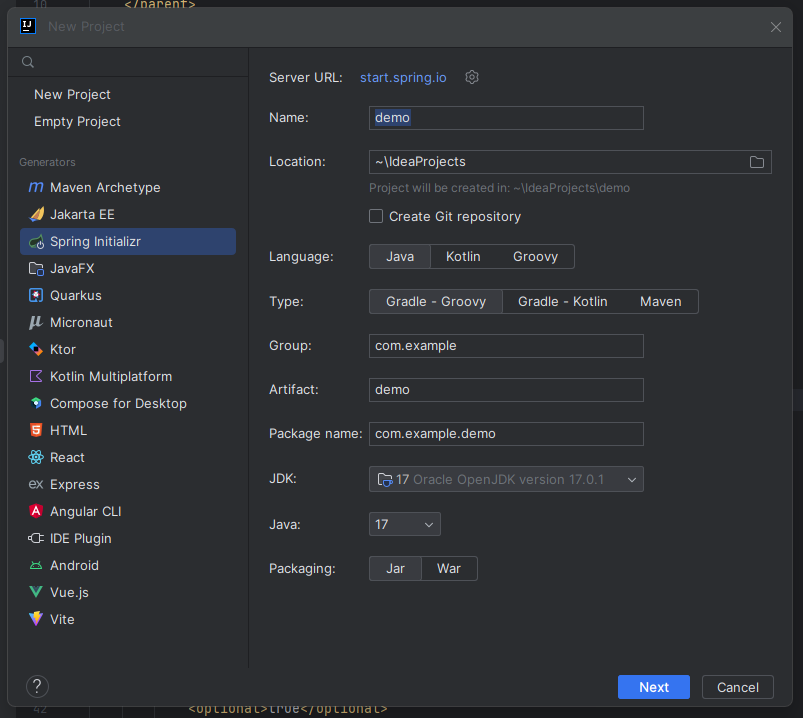This screenshot has width=803, height=718.
Task: Click the Android robot icon
Action: tap(36, 565)
